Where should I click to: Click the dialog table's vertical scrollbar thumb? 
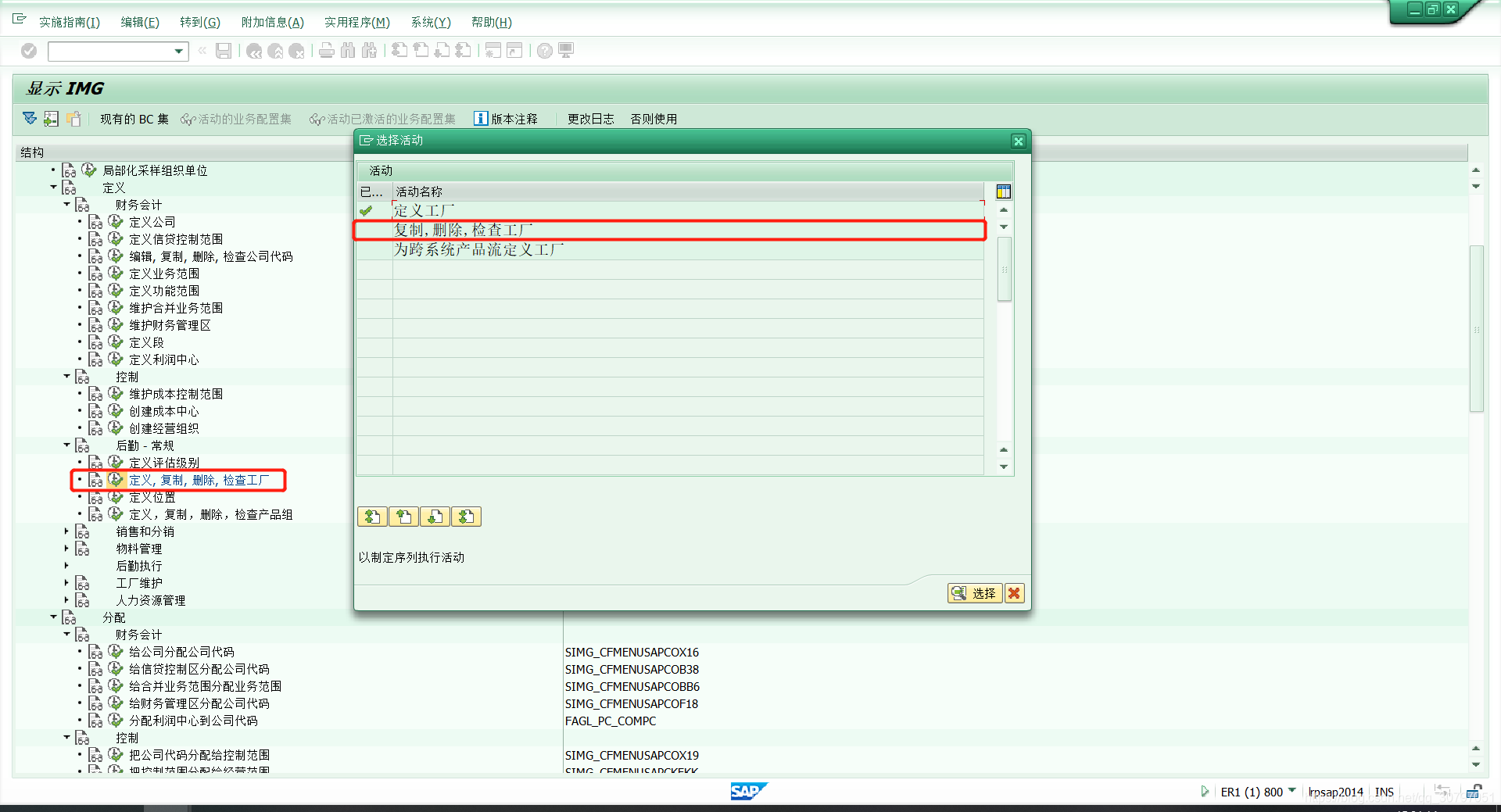[x=1005, y=269]
